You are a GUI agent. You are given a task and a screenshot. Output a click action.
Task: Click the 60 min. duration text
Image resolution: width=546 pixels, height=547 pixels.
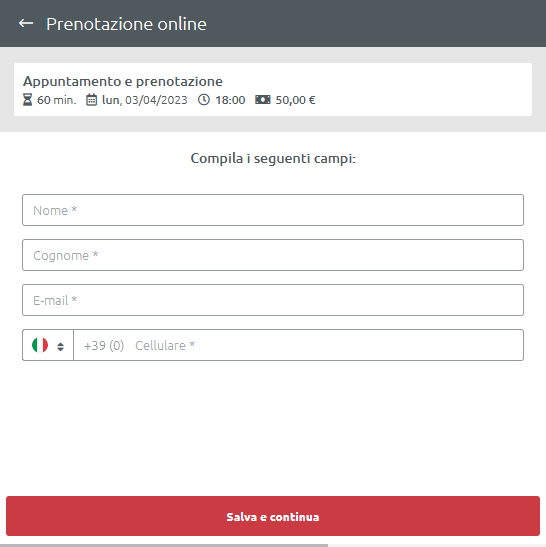[x=57, y=100]
